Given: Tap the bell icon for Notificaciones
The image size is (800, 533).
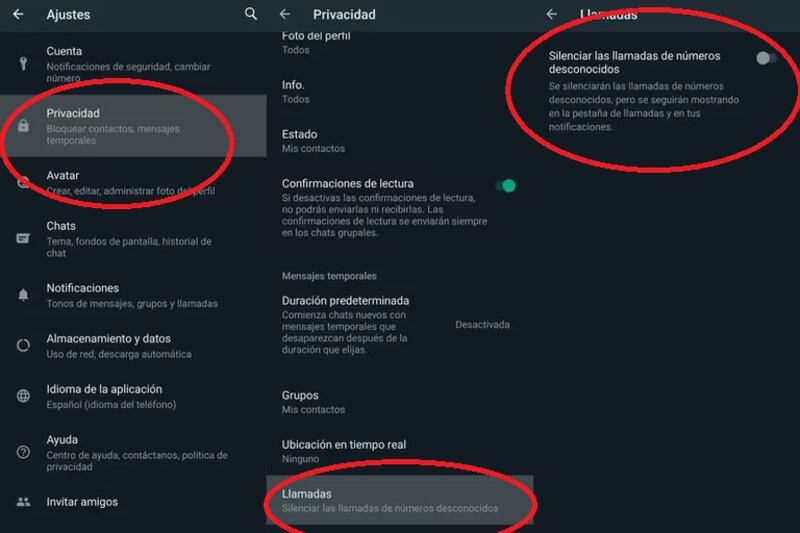Looking at the screenshot, I should coord(23,295).
